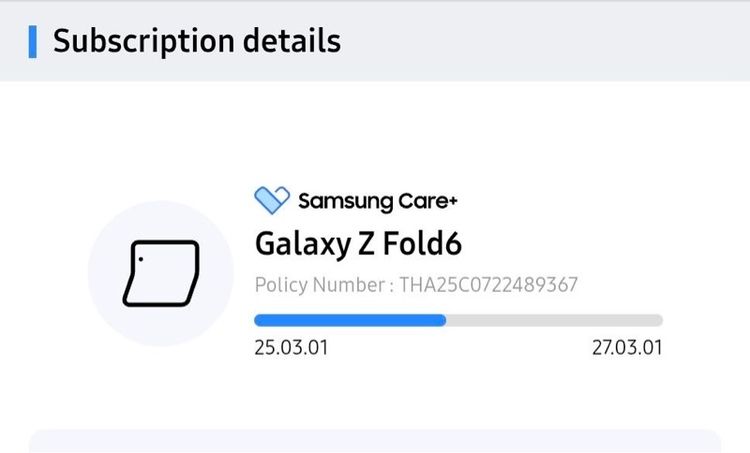Select the Galaxy Z Fold6 title
The image size is (750, 453).
[x=358, y=243]
